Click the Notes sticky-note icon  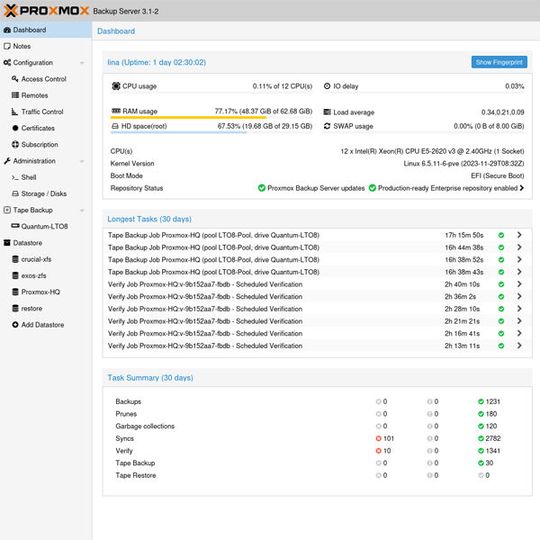(x=7, y=46)
